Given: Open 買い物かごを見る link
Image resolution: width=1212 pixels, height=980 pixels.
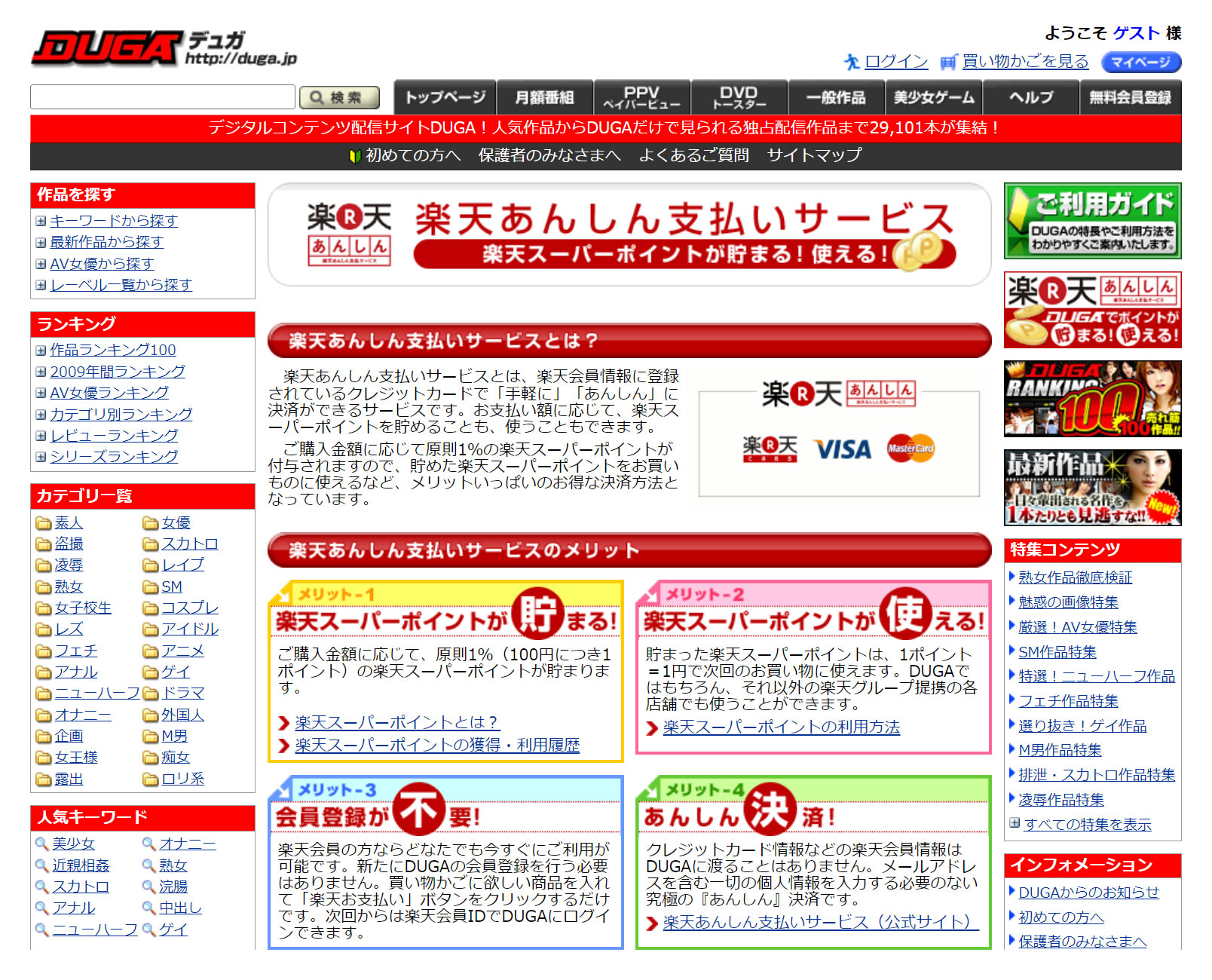Looking at the screenshot, I should (x=1025, y=62).
